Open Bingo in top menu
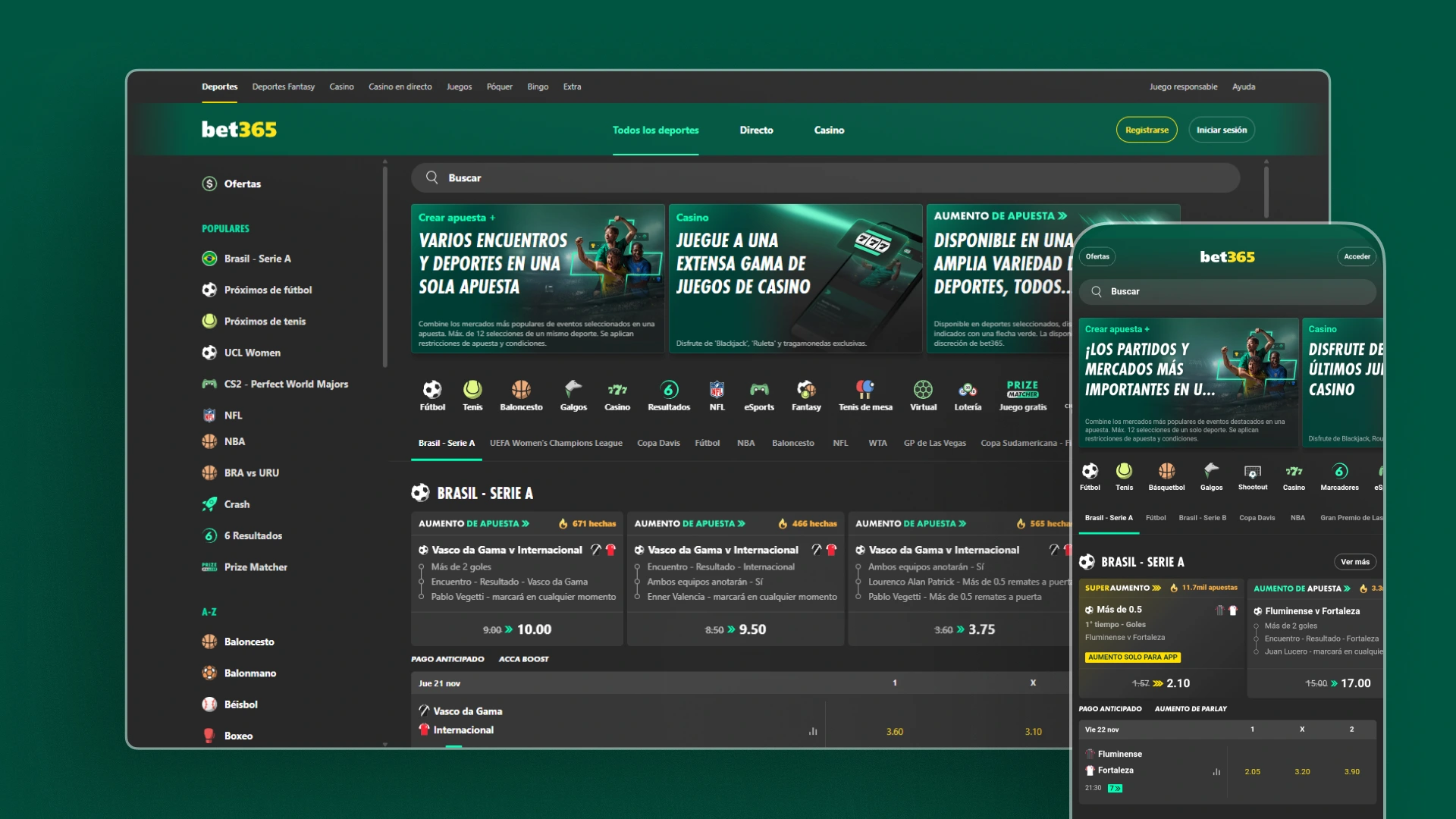The width and height of the screenshot is (1456, 819). (538, 86)
